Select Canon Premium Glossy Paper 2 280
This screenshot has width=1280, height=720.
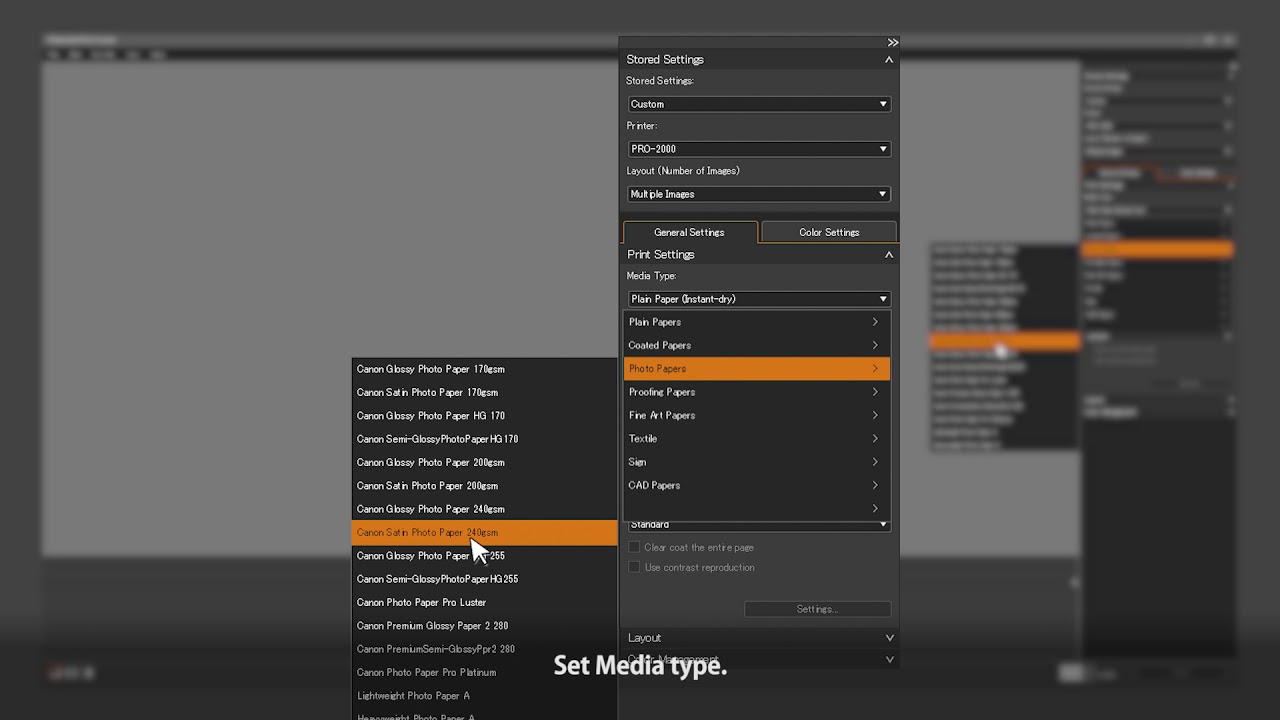485,626
